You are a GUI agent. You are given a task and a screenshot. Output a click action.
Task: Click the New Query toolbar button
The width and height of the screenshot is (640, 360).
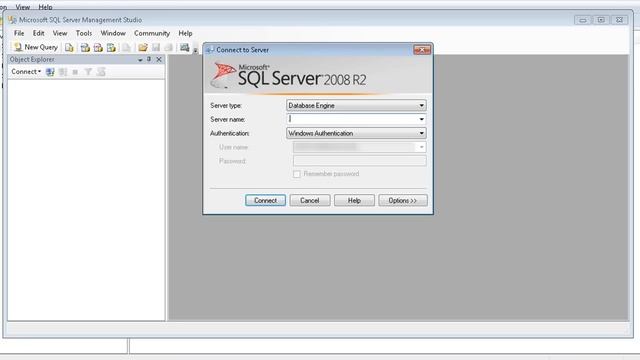(36, 47)
